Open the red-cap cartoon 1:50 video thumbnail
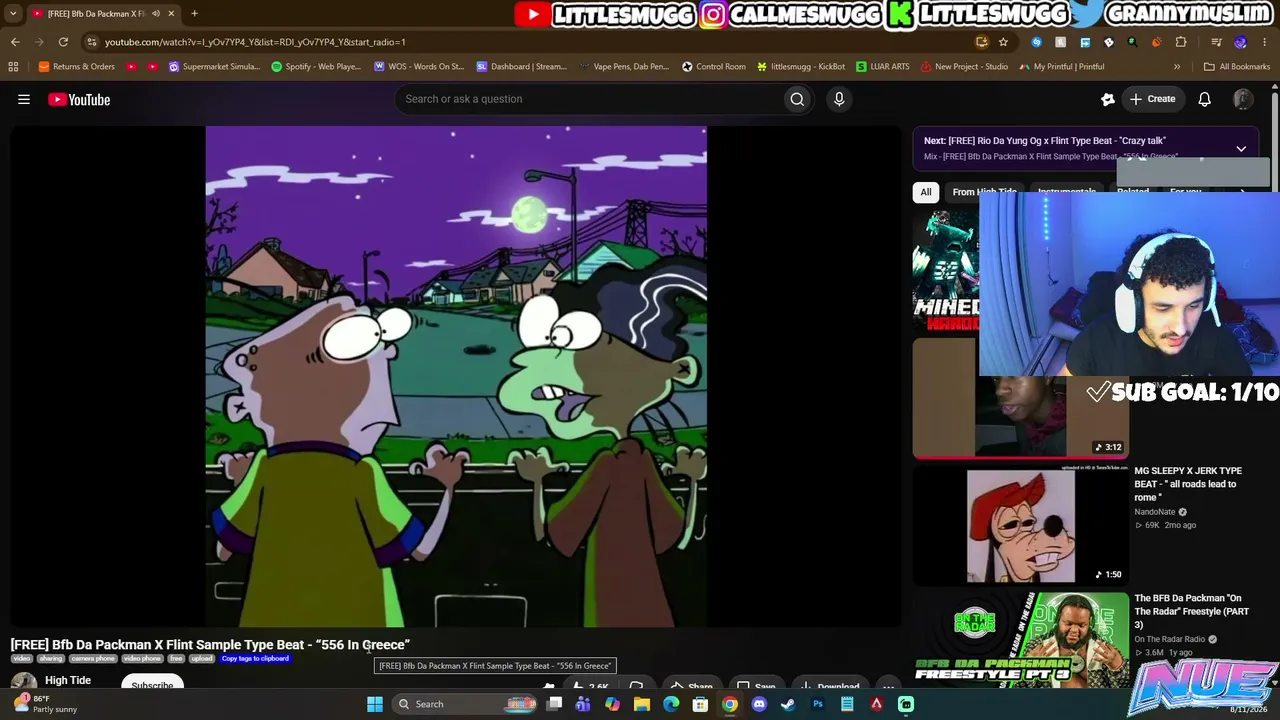 click(x=1021, y=527)
